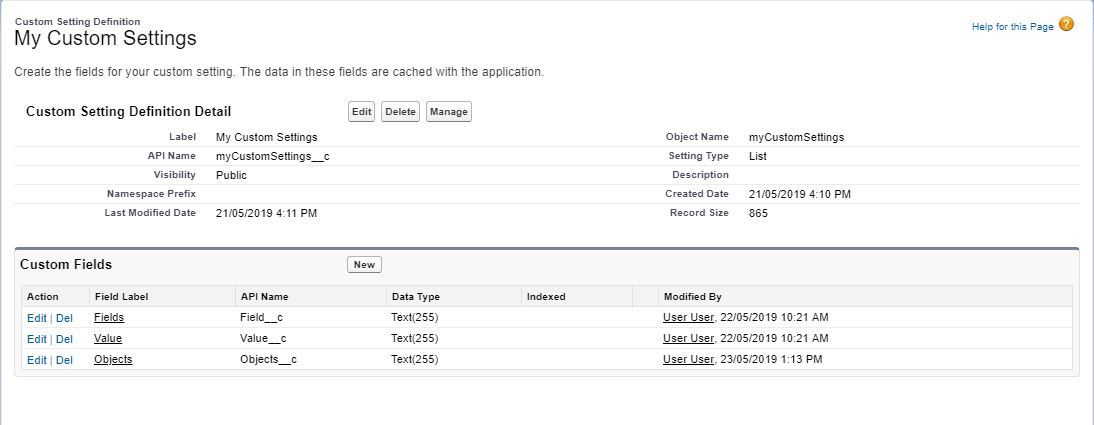Screen dimensions: 1094x425
Task: Open the Help for this Page link
Action: click(x=1012, y=27)
